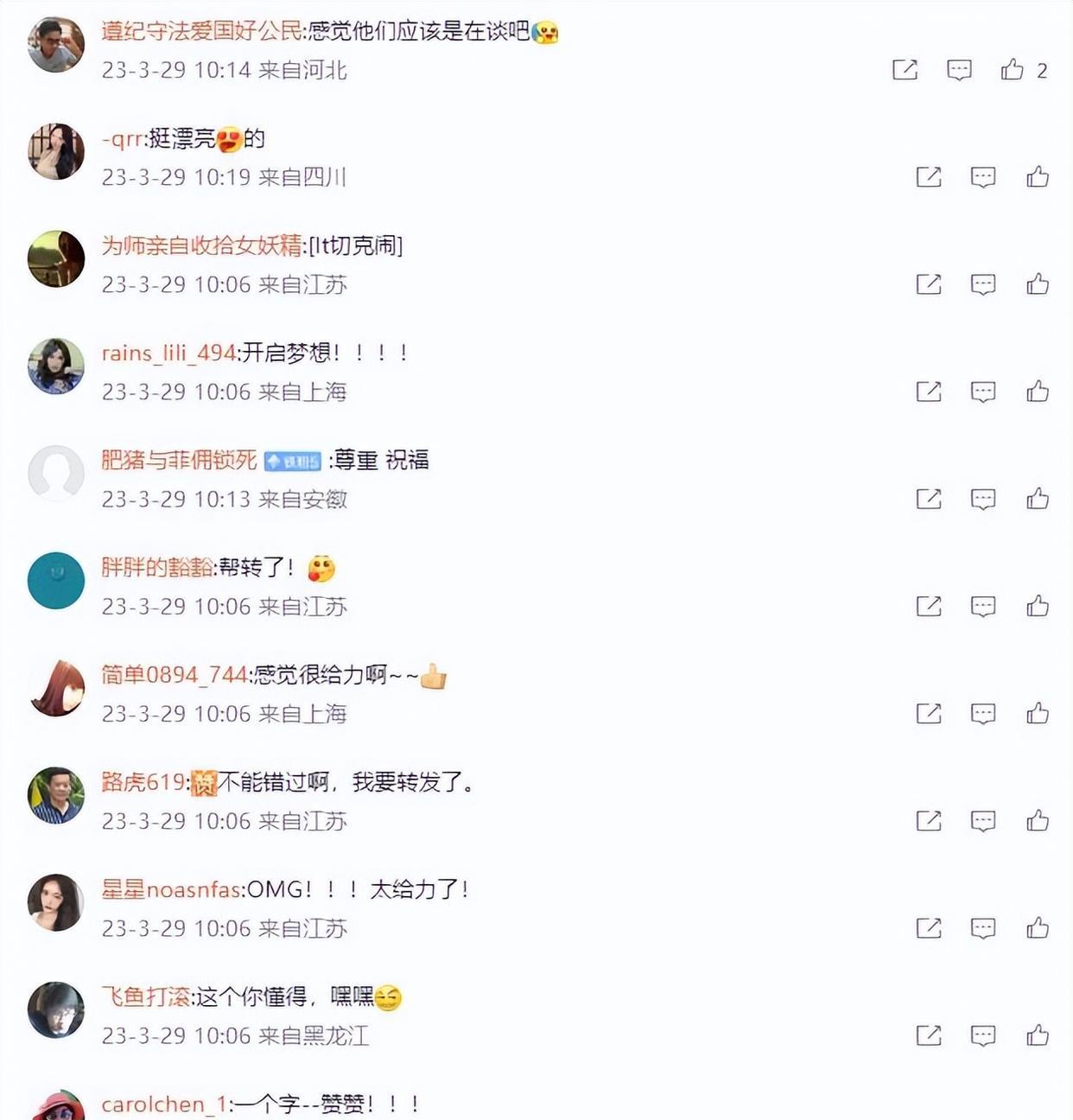Reply to the 星星noasnfas comment
This screenshot has height=1120, width=1073.
pos(983,928)
